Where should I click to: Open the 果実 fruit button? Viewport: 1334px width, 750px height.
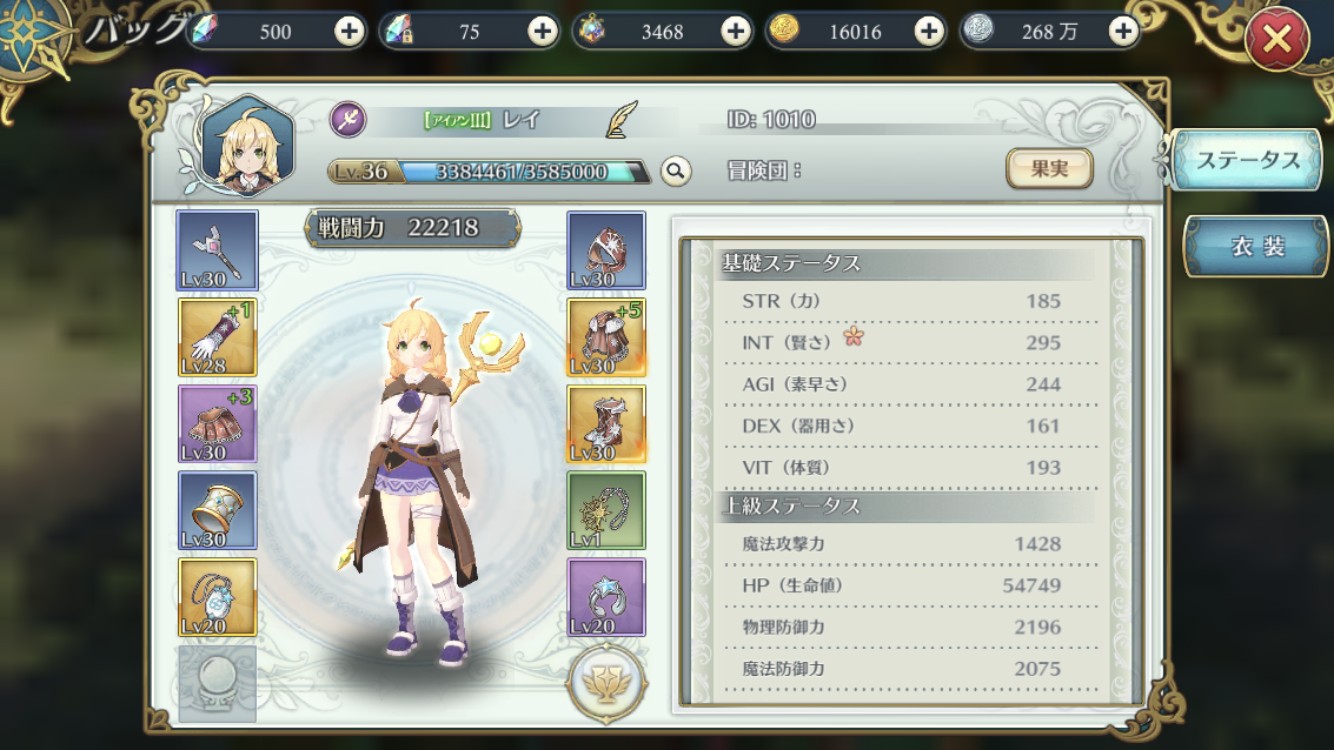point(1049,169)
